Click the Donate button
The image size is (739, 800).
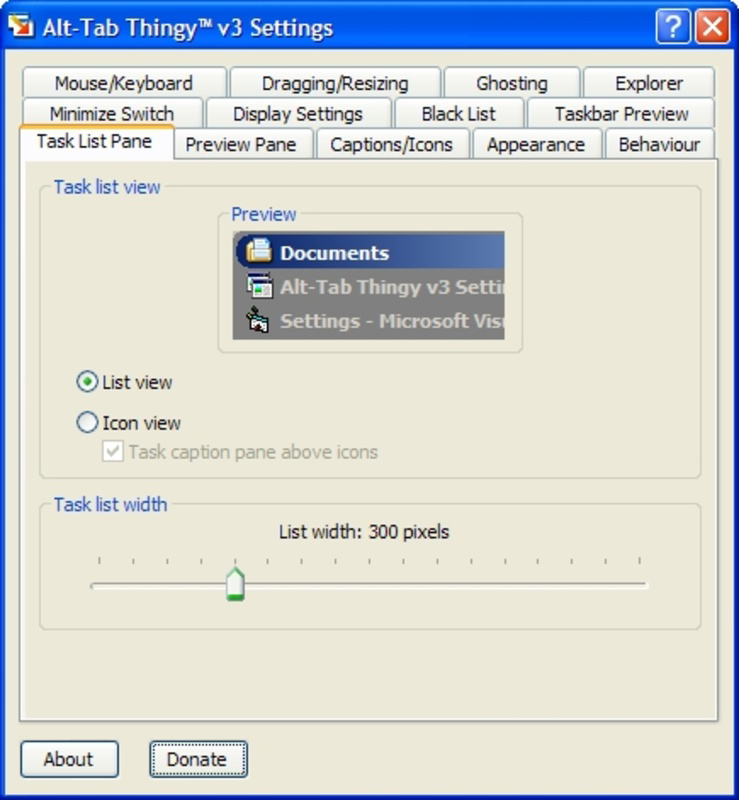[x=198, y=759]
